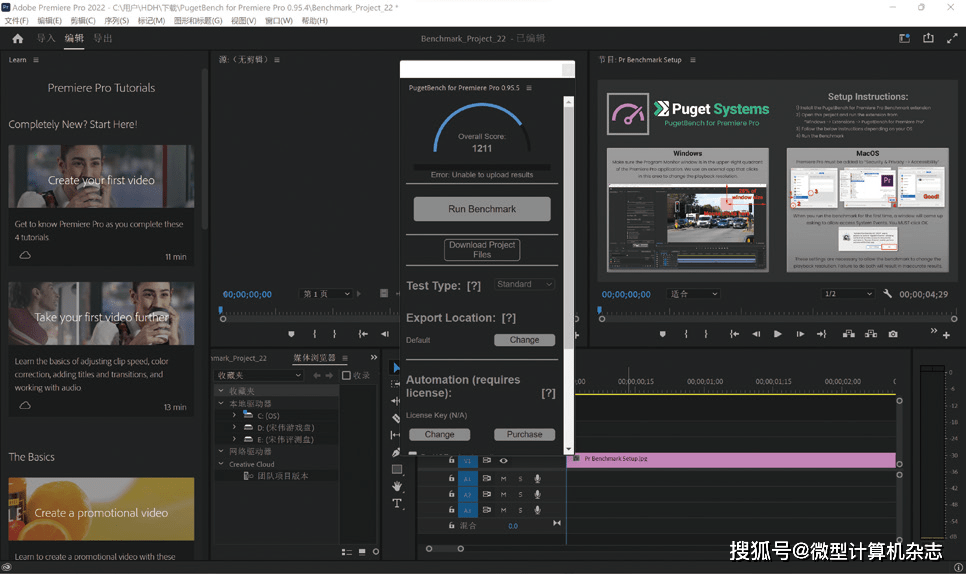Toggle sync lock on track A2
The image size is (966, 574).
(487, 495)
